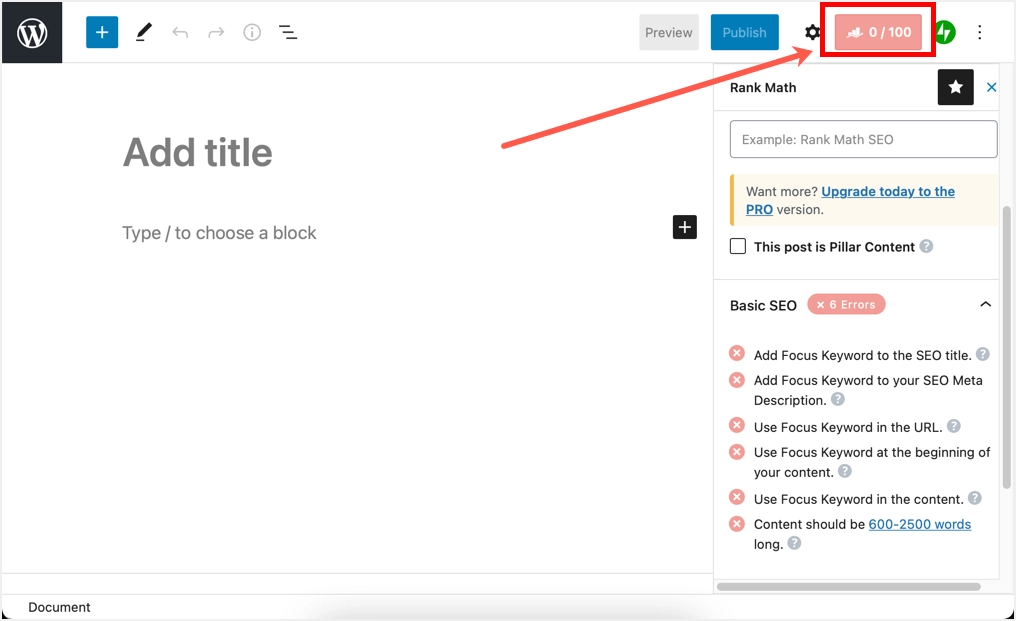Click the Rank Math star icon
This screenshot has width=1016, height=621.
pos(955,88)
